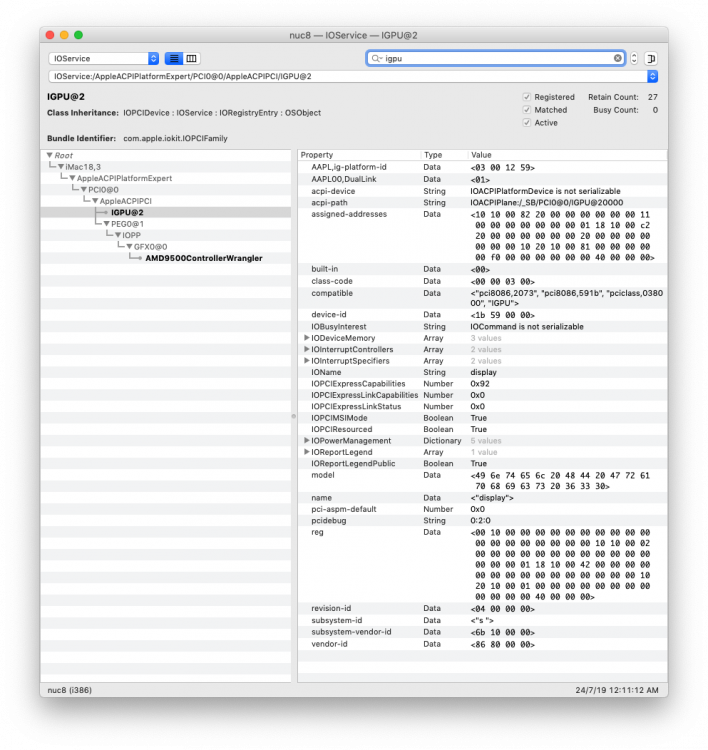Screen dimensions: 708x750
Task: Toggle the inspector sidebar button
Action: click(x=651, y=58)
